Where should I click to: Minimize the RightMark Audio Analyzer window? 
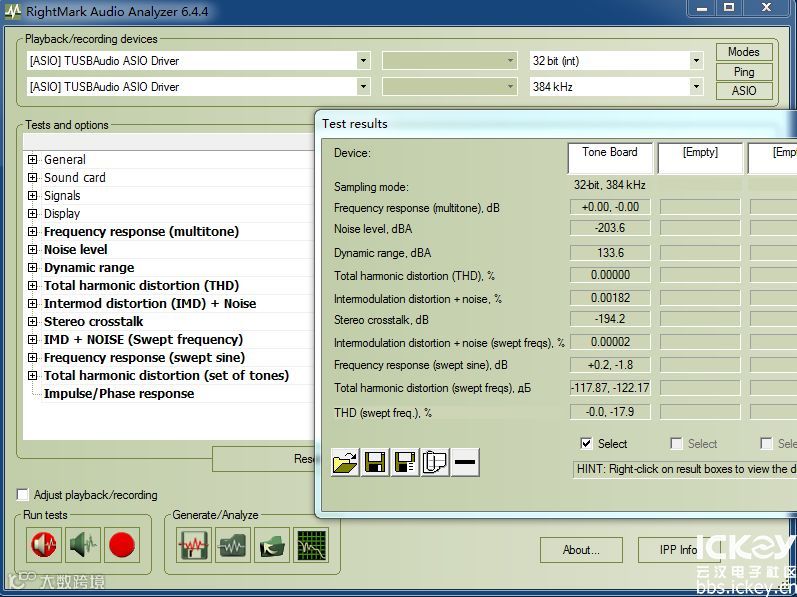point(702,8)
